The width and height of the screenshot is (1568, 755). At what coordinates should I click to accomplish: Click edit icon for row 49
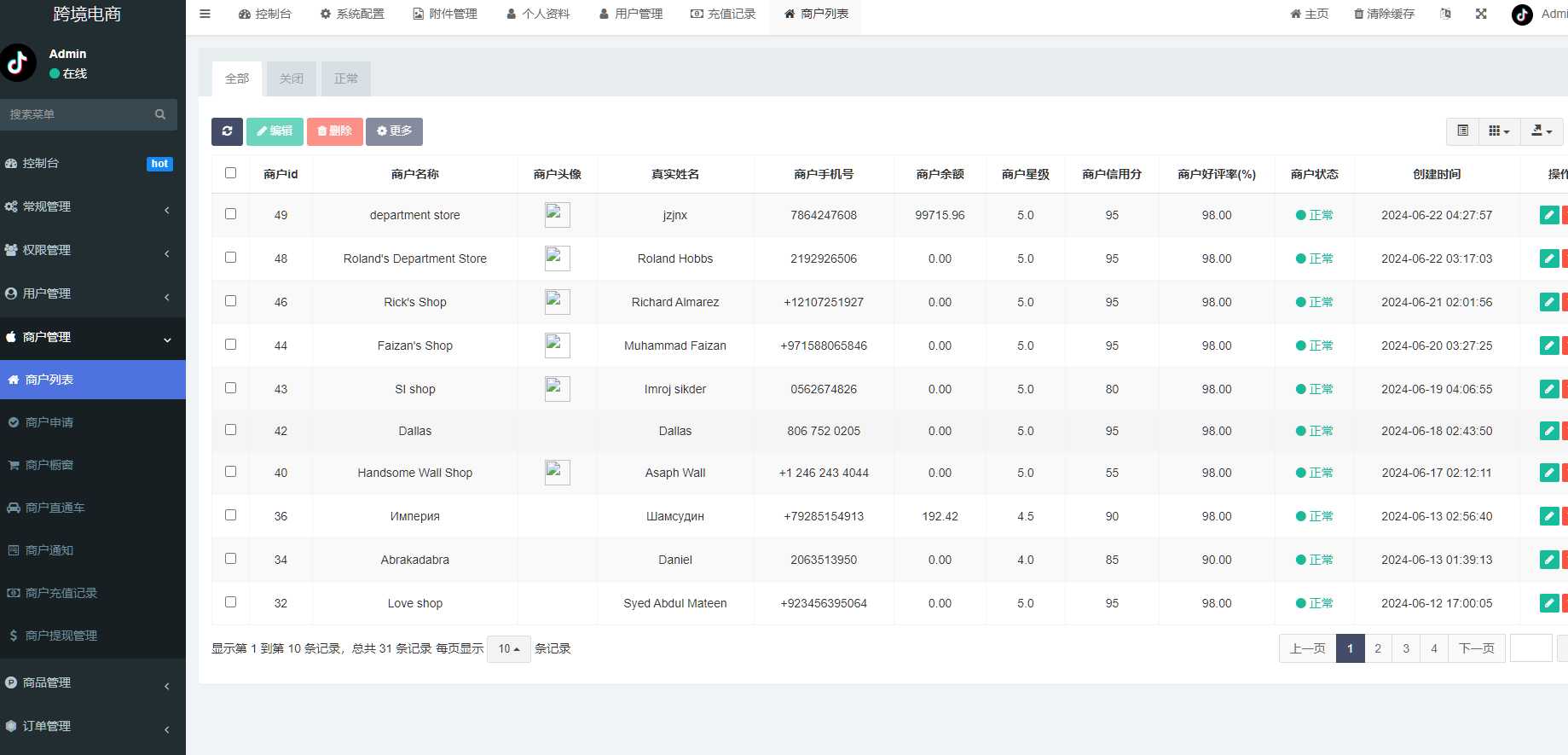click(x=1549, y=215)
